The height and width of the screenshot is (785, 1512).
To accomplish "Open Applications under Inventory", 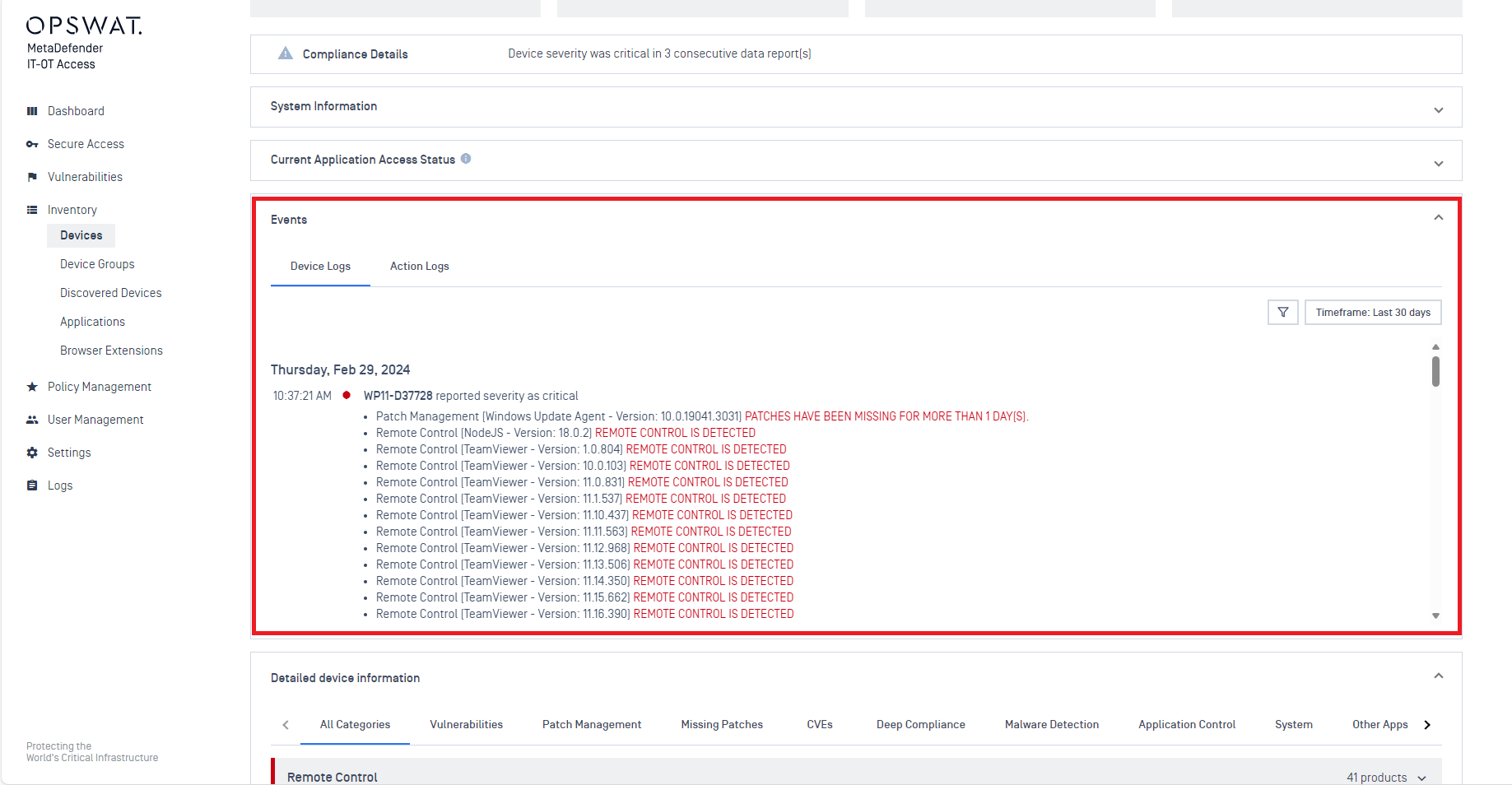I will (x=92, y=322).
